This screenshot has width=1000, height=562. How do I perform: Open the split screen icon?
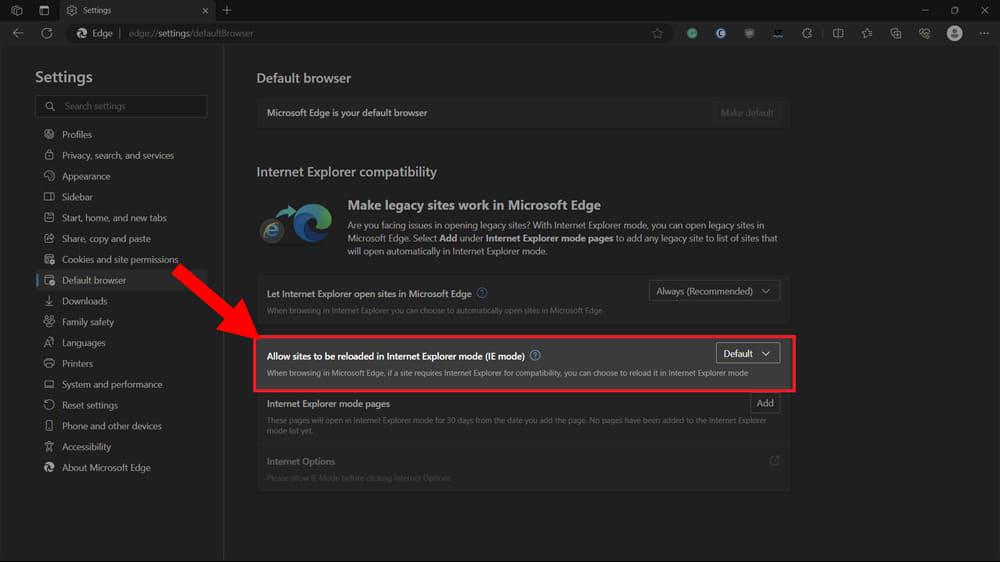(x=838, y=33)
